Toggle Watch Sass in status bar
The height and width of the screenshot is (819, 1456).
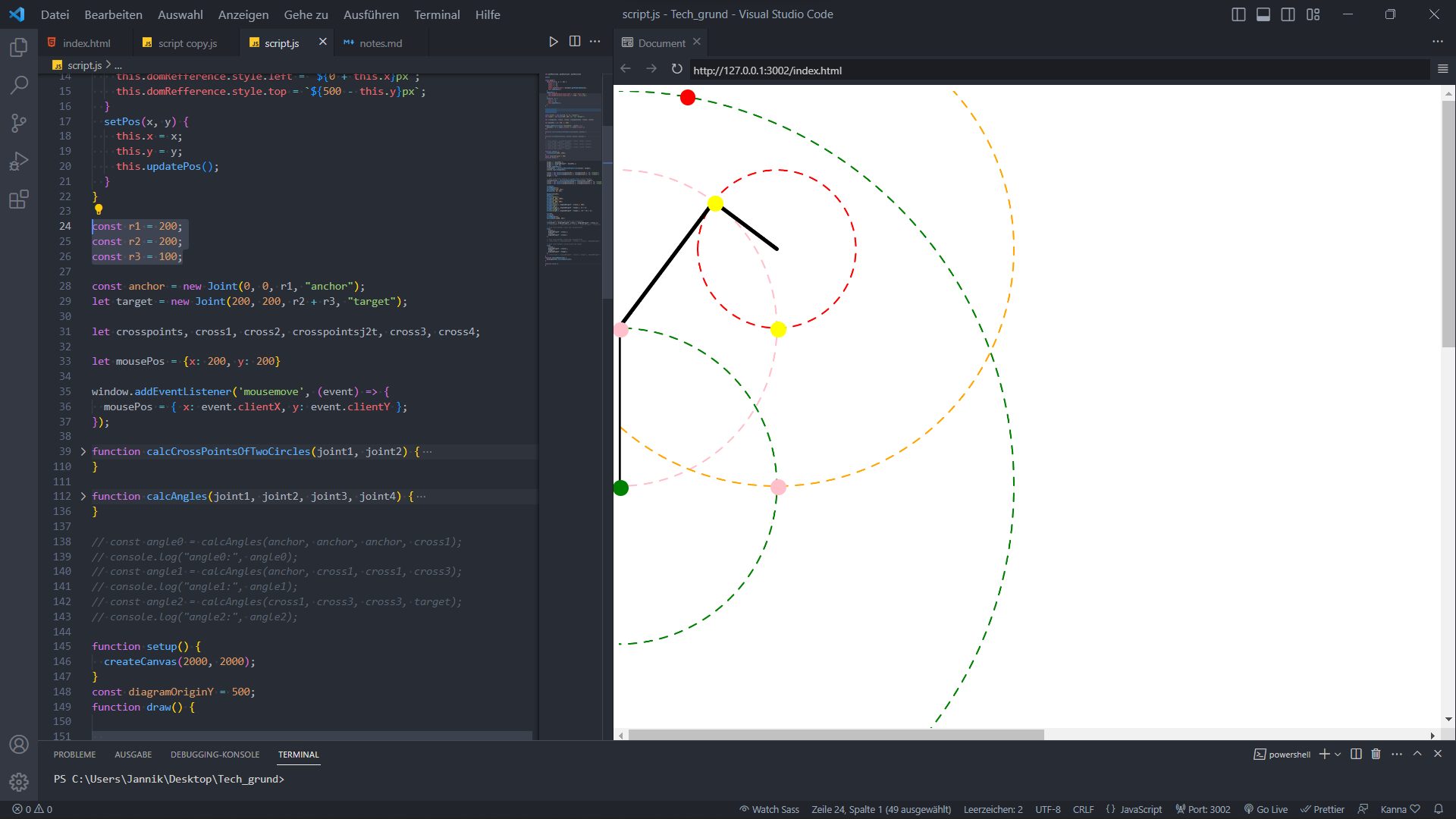[769, 809]
